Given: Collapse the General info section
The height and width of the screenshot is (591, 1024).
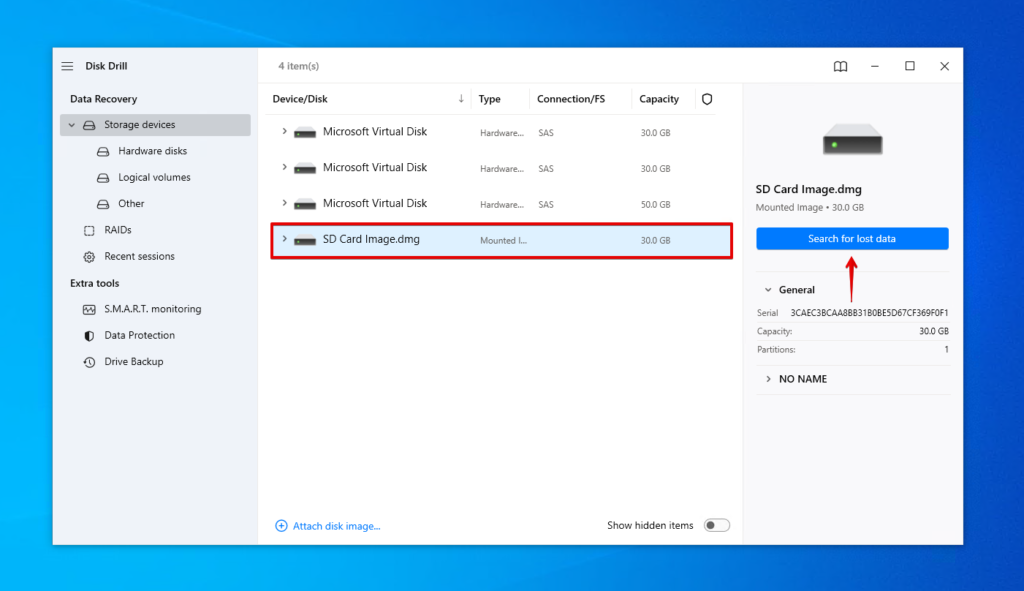Looking at the screenshot, I should [x=766, y=289].
